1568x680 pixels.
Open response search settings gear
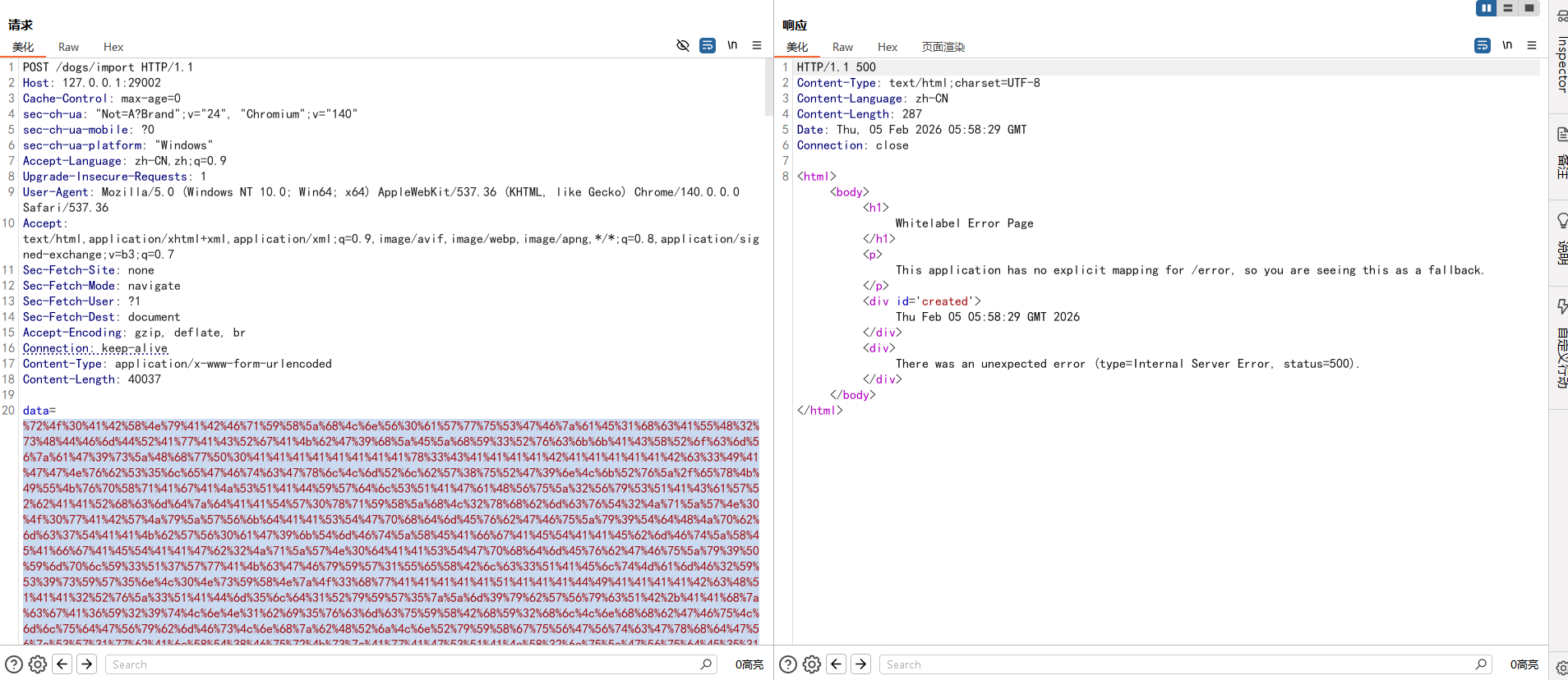pos(812,664)
